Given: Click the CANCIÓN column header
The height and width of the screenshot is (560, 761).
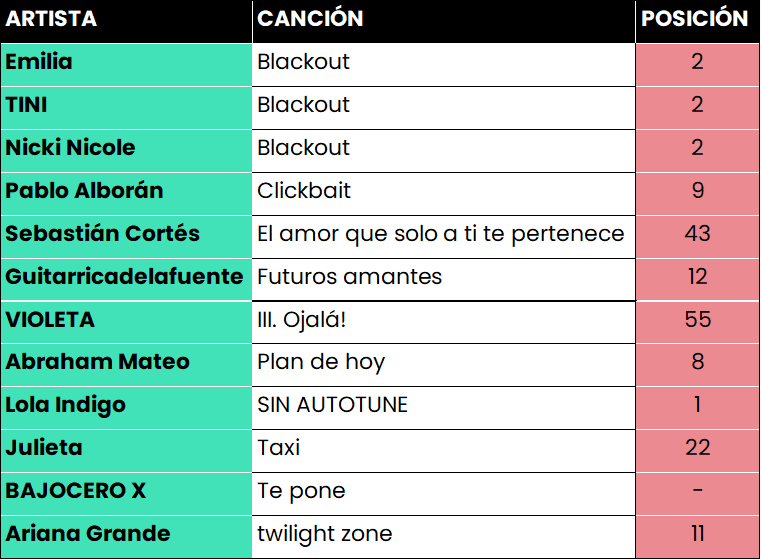Looking at the screenshot, I should tap(444, 21).
